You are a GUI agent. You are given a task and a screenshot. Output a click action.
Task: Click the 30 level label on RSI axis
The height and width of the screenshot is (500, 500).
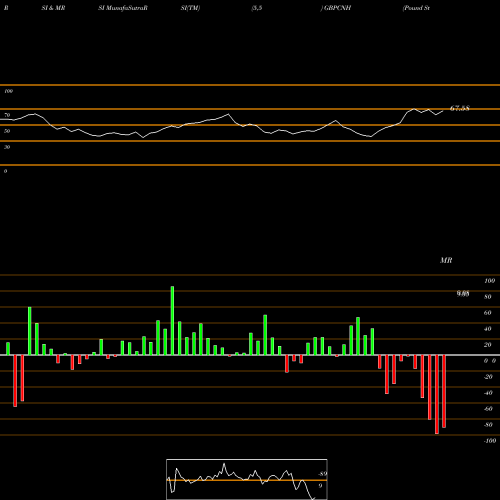pyautogui.click(x=7, y=147)
